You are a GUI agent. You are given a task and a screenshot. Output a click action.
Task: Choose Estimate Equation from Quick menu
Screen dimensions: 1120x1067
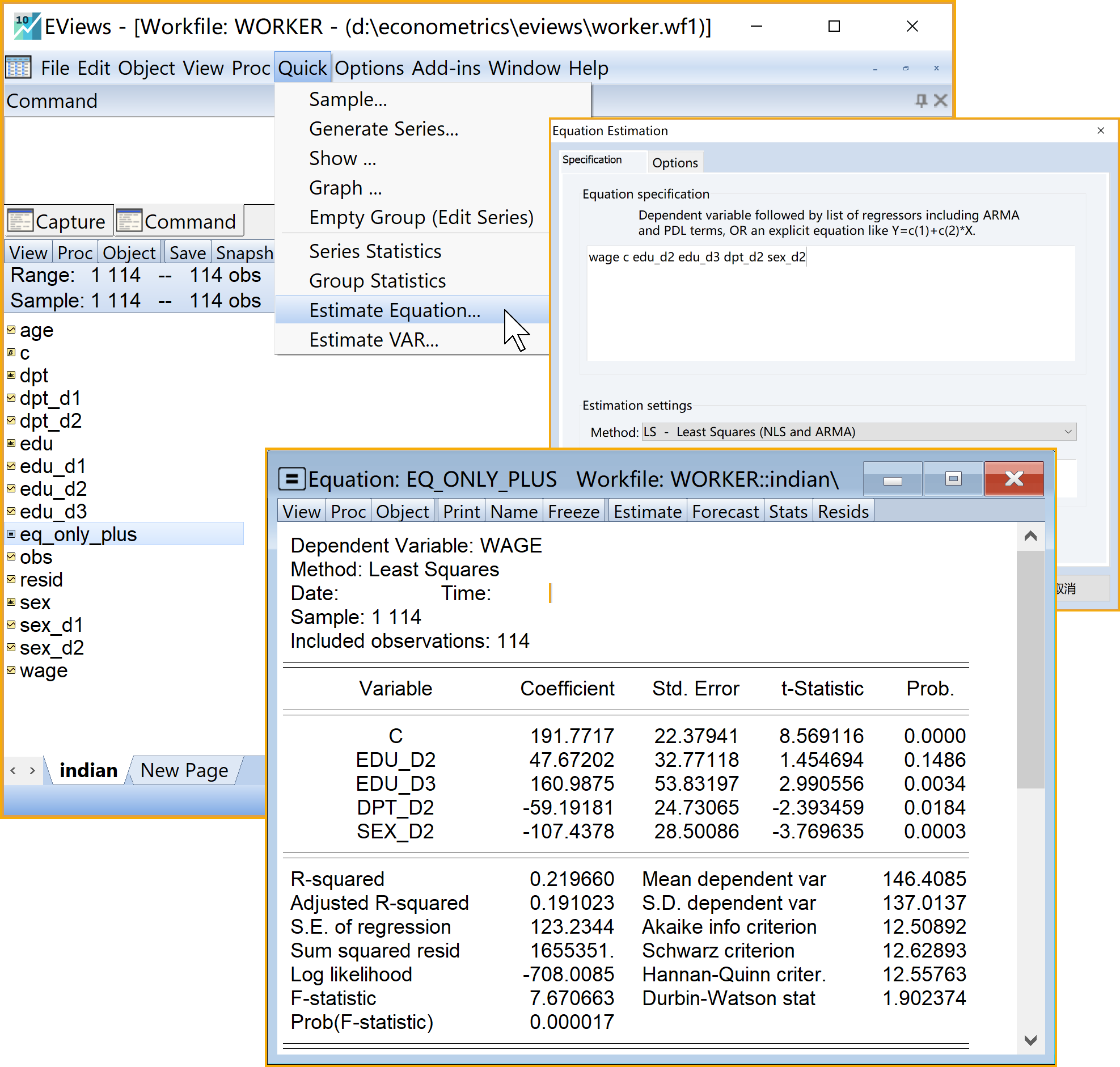[x=395, y=310]
